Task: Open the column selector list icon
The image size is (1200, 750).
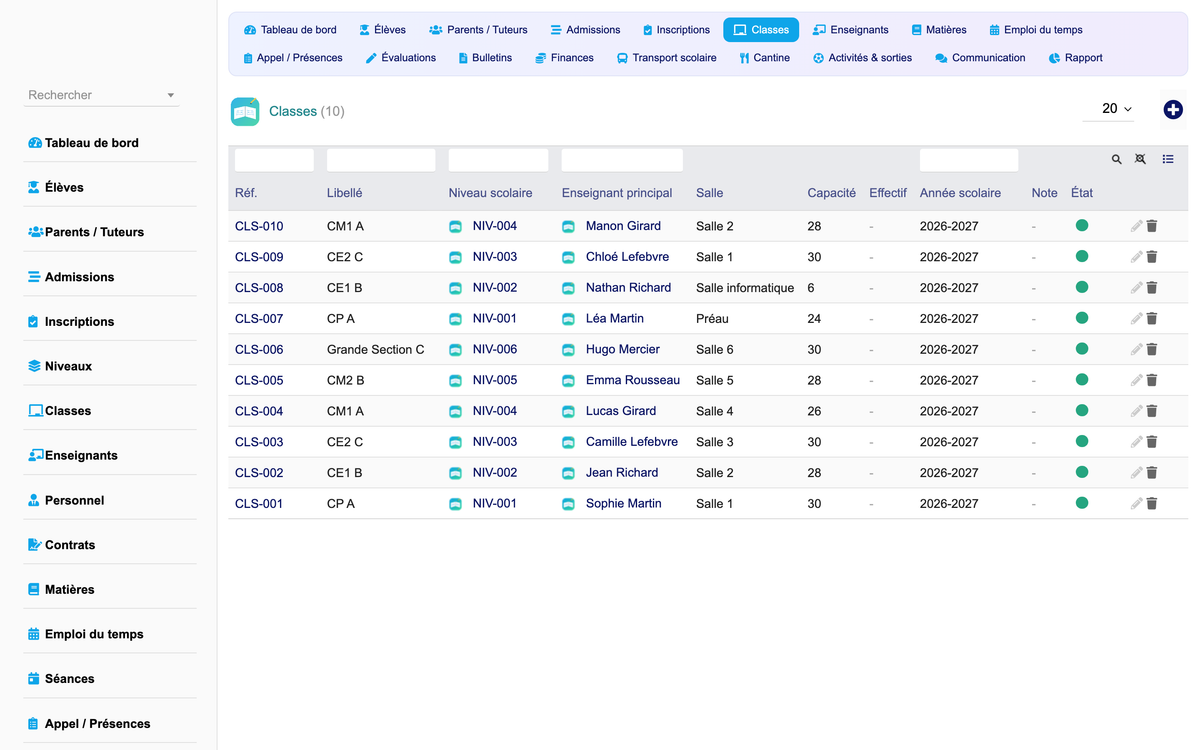Action: (1168, 159)
